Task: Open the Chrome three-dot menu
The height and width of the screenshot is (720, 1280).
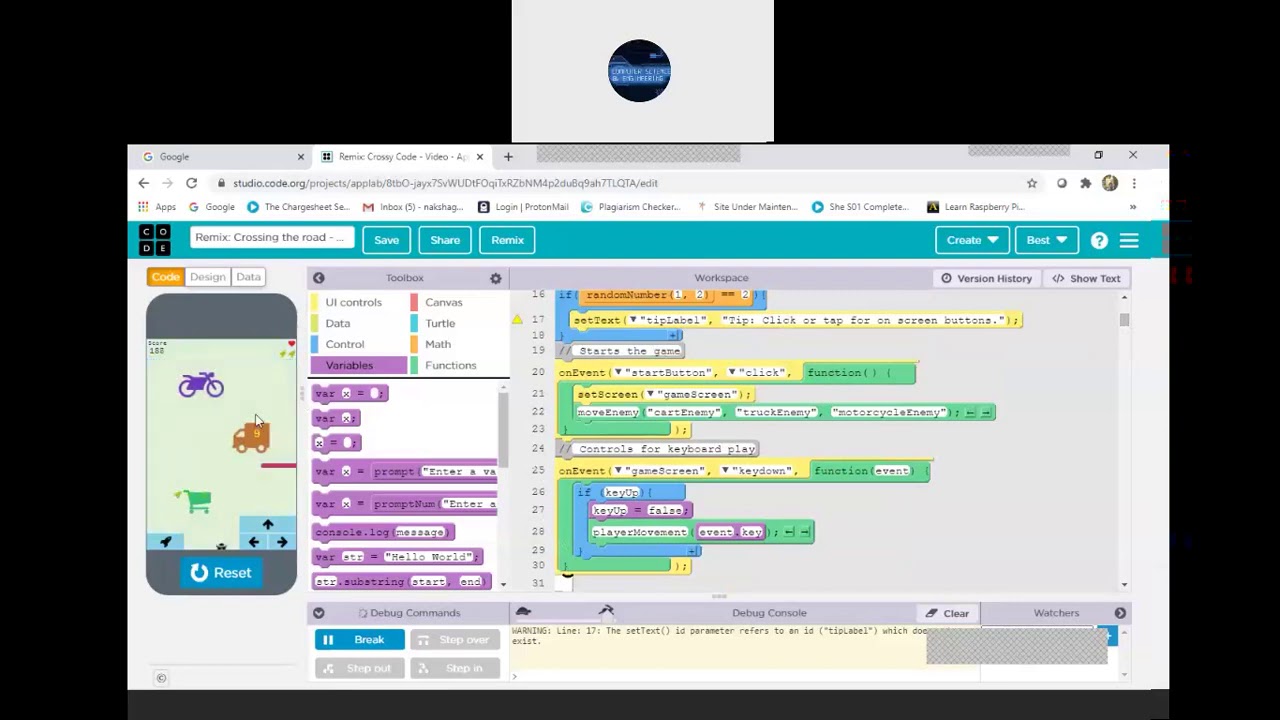Action: [x=1134, y=183]
